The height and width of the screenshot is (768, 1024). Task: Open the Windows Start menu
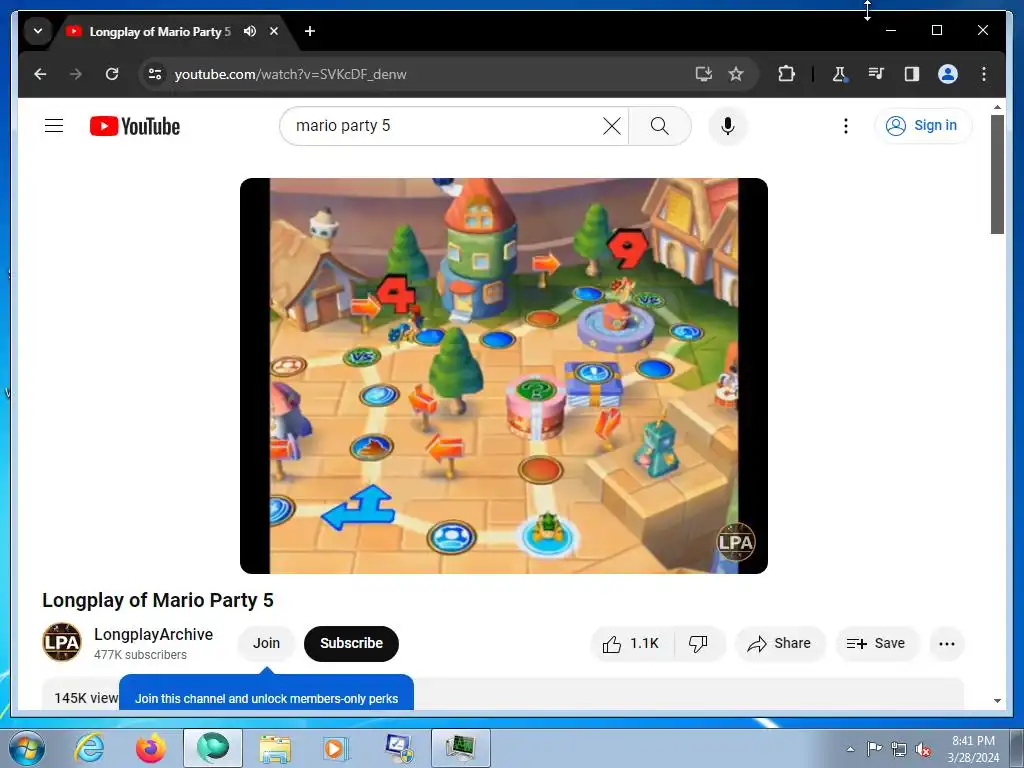coord(27,748)
